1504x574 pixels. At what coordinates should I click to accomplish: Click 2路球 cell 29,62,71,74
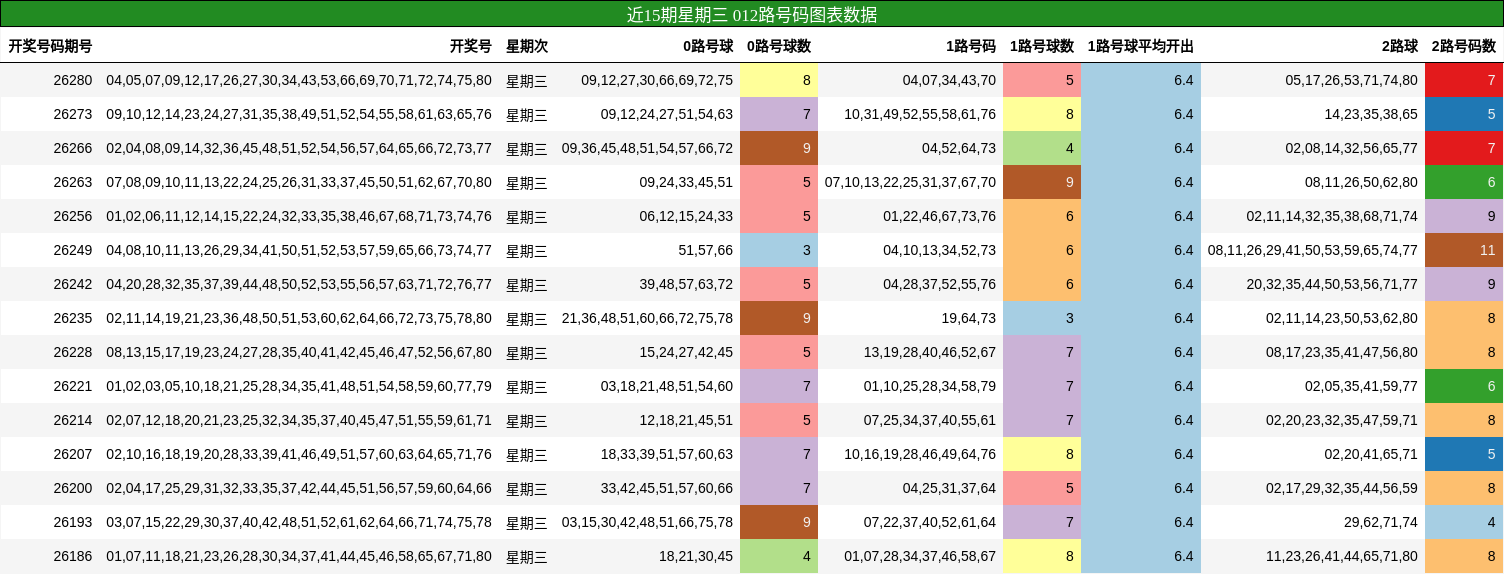tap(1381, 522)
